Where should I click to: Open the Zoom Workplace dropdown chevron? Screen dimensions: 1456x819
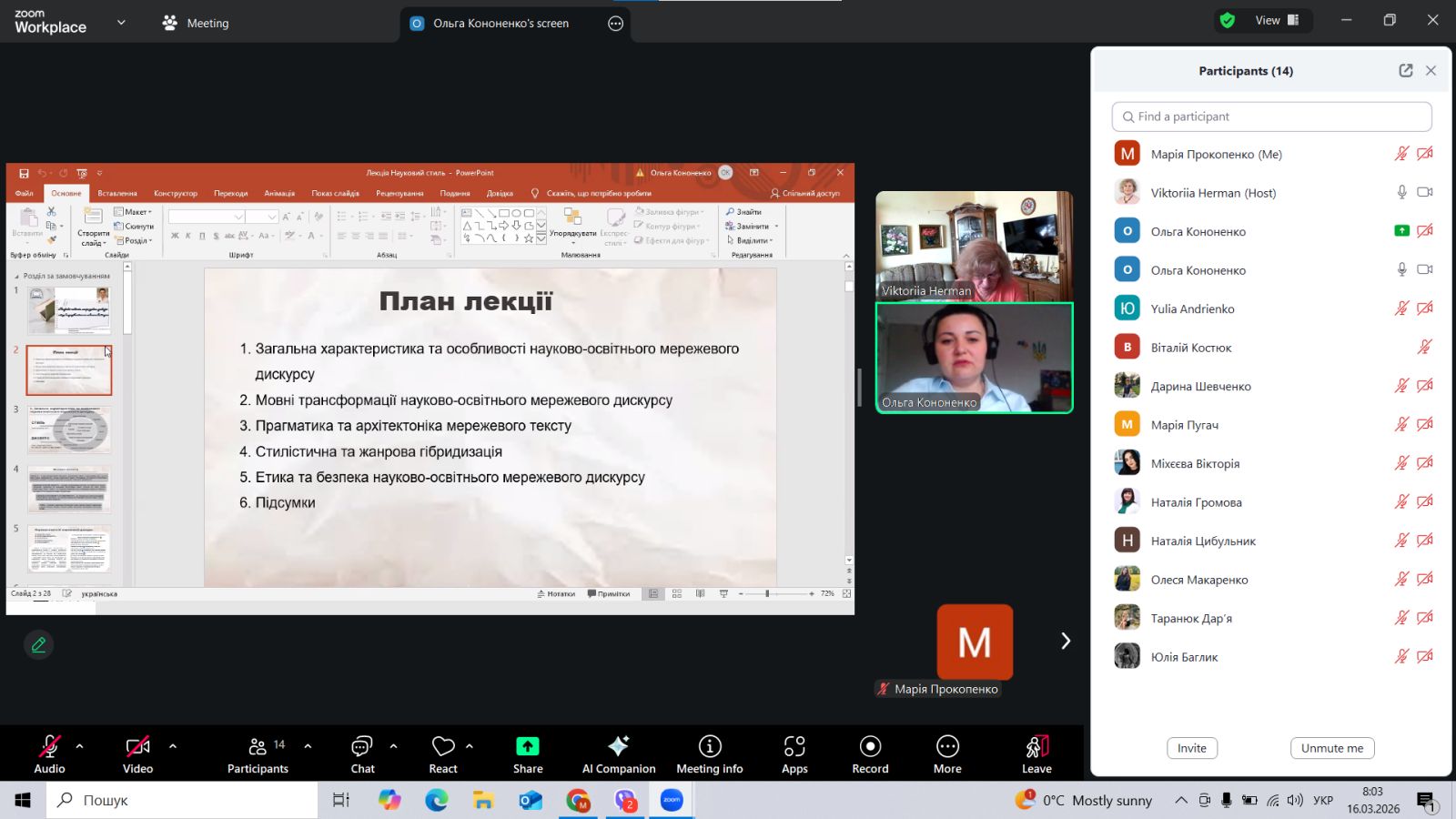(x=121, y=23)
